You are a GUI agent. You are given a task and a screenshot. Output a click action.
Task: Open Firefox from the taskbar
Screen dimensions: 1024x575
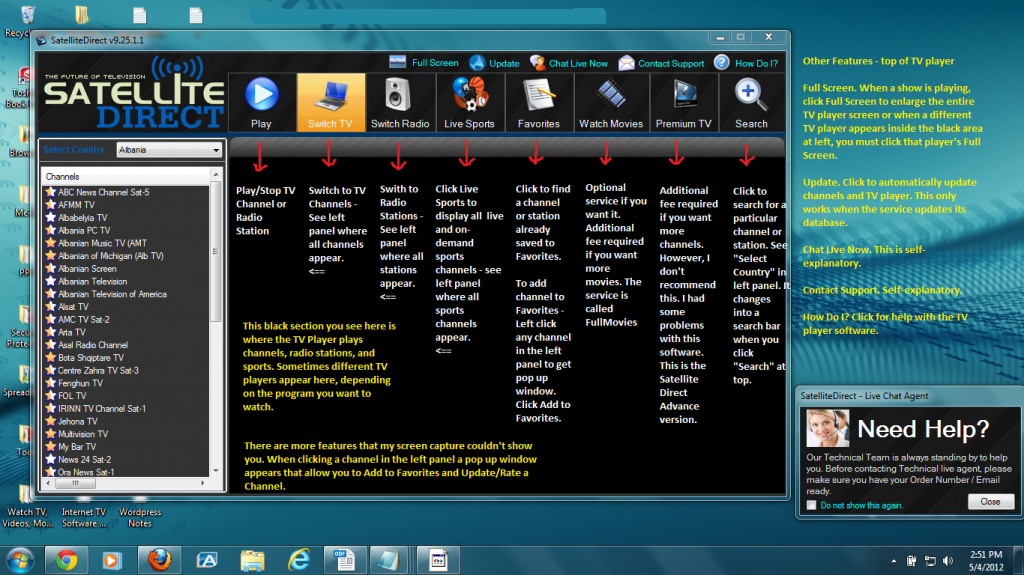coord(159,560)
